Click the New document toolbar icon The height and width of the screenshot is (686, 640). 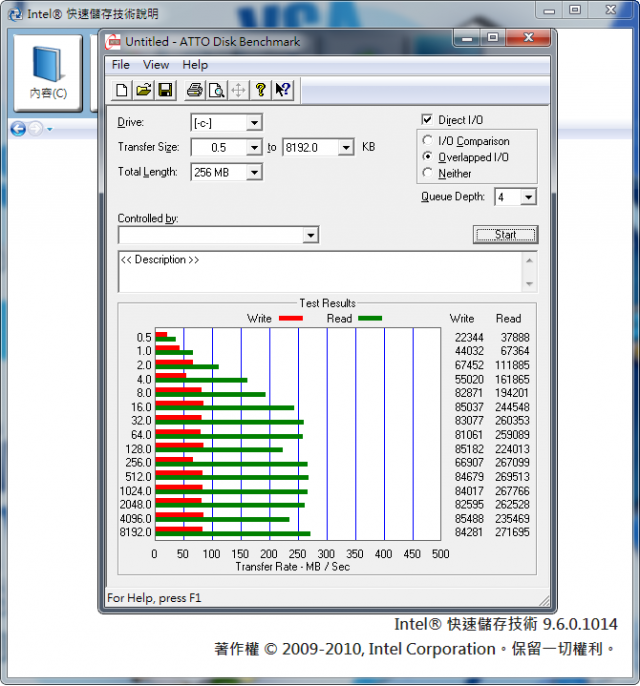pyautogui.click(x=121, y=90)
